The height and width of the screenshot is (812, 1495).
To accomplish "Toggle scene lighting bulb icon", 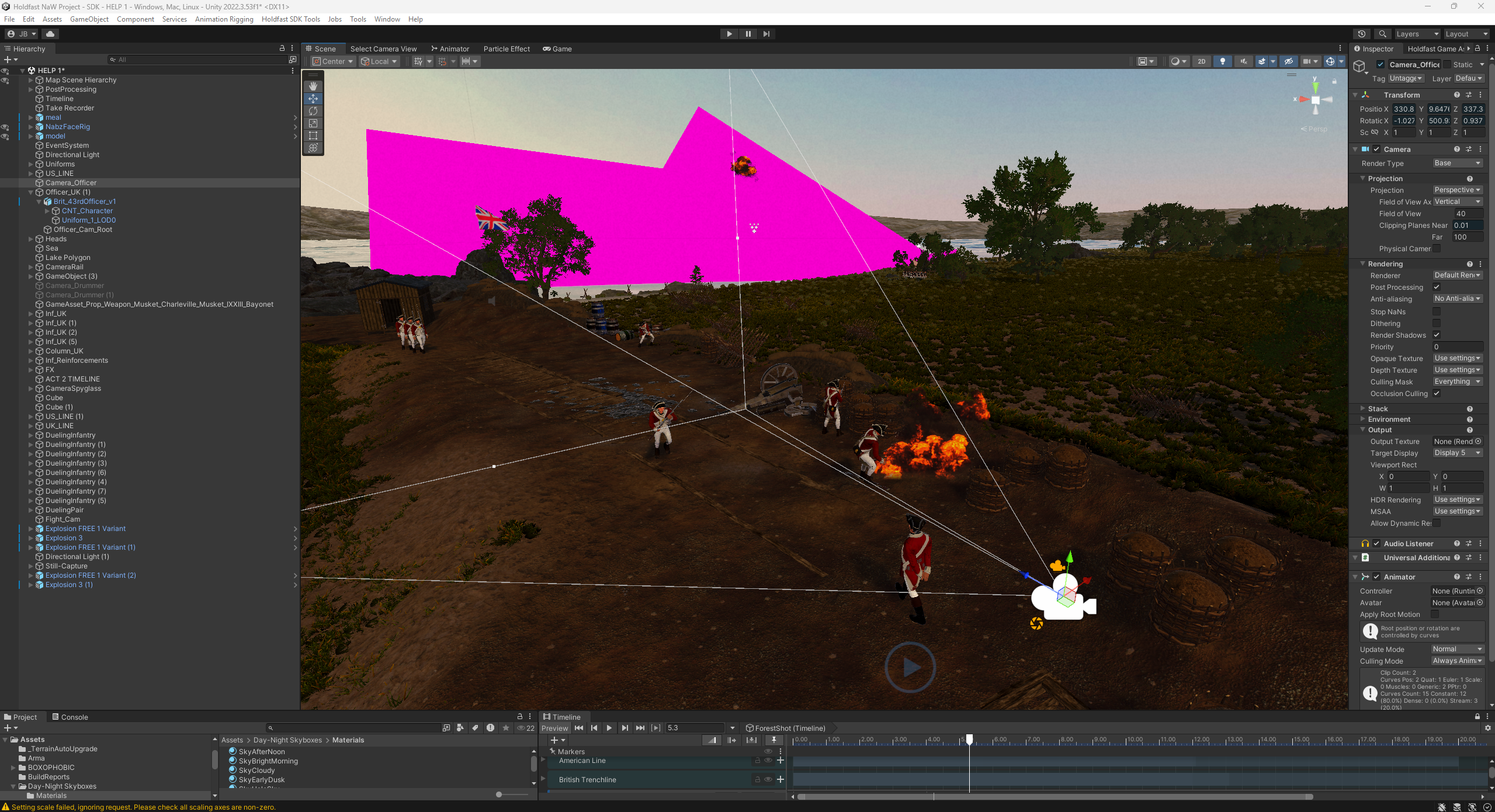I will click(x=1222, y=61).
